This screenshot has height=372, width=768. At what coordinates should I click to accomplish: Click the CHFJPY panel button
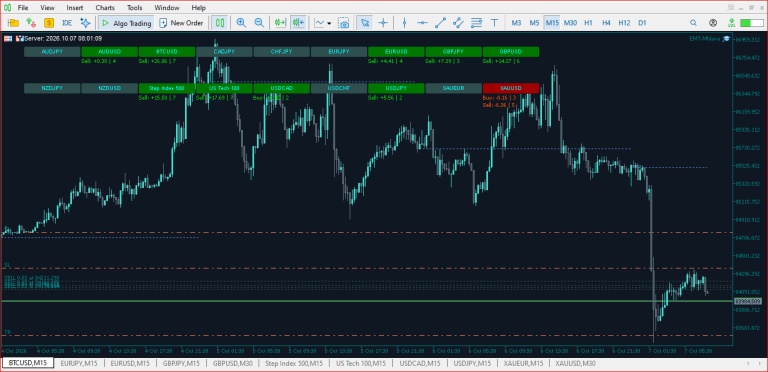tap(281, 51)
